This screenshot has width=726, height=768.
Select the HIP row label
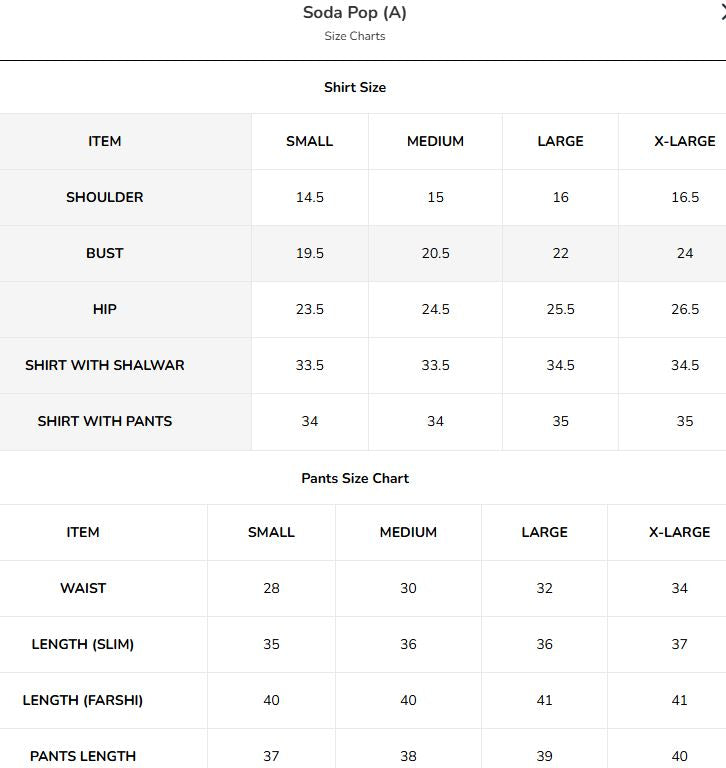104,309
